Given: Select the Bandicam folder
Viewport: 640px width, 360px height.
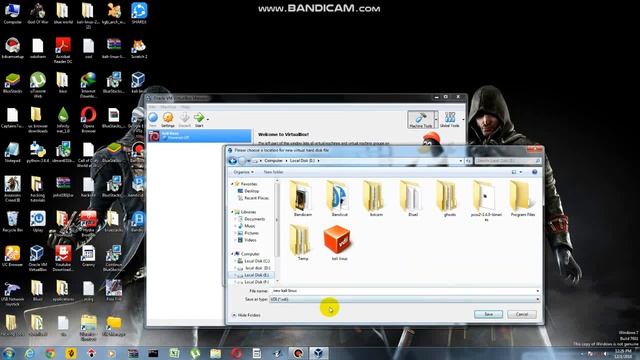Looking at the screenshot, I should pyautogui.click(x=302, y=199).
